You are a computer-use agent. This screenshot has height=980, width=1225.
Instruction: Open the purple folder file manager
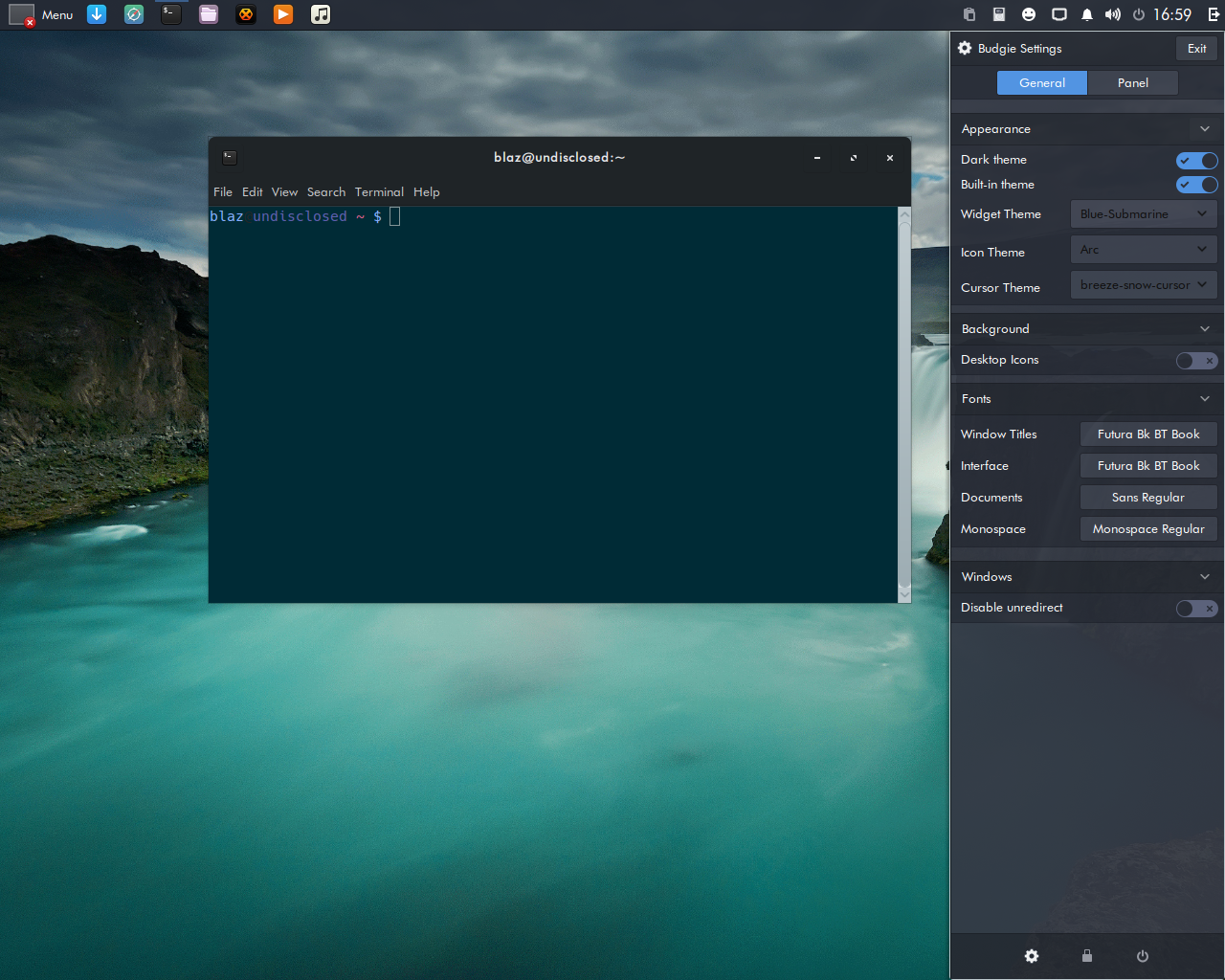point(209,14)
